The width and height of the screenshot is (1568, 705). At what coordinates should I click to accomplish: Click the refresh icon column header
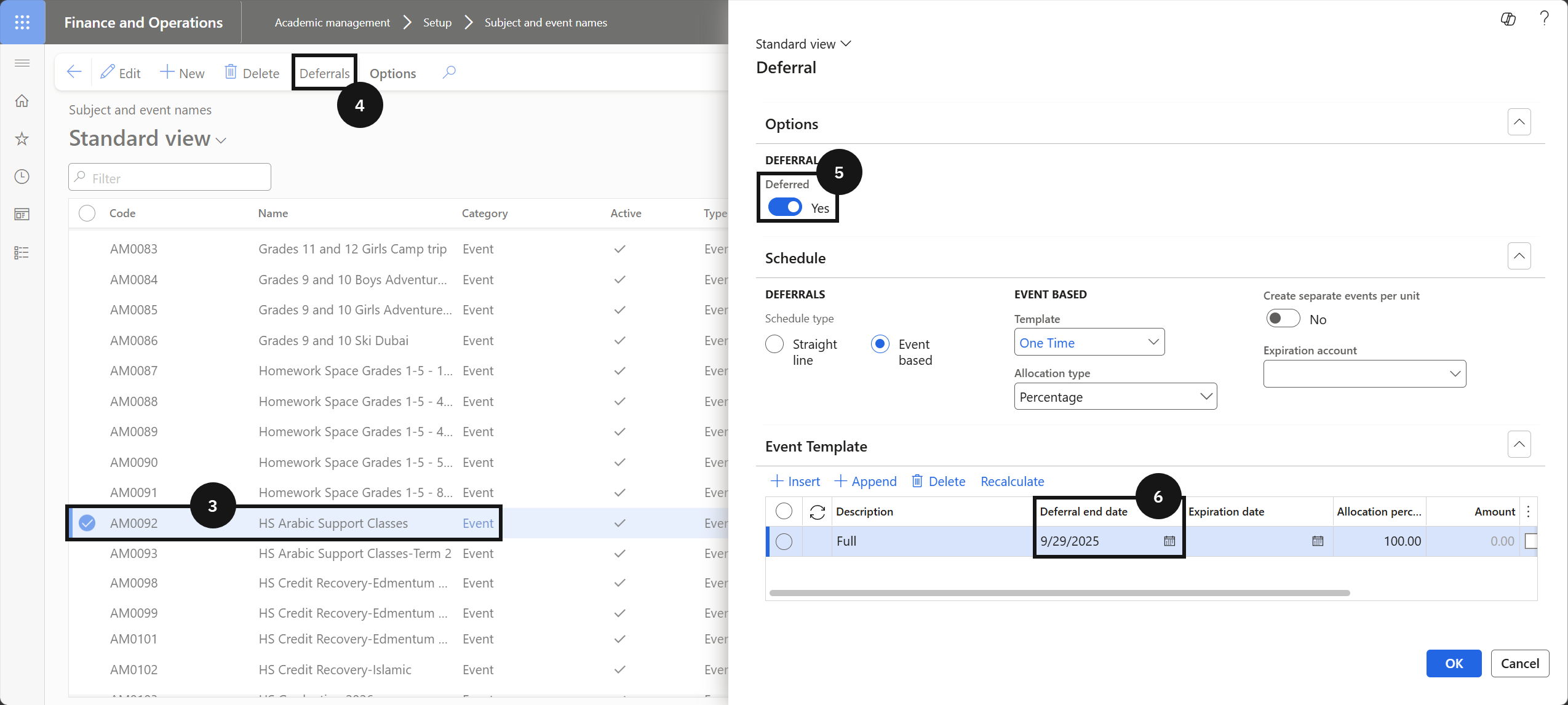(817, 511)
